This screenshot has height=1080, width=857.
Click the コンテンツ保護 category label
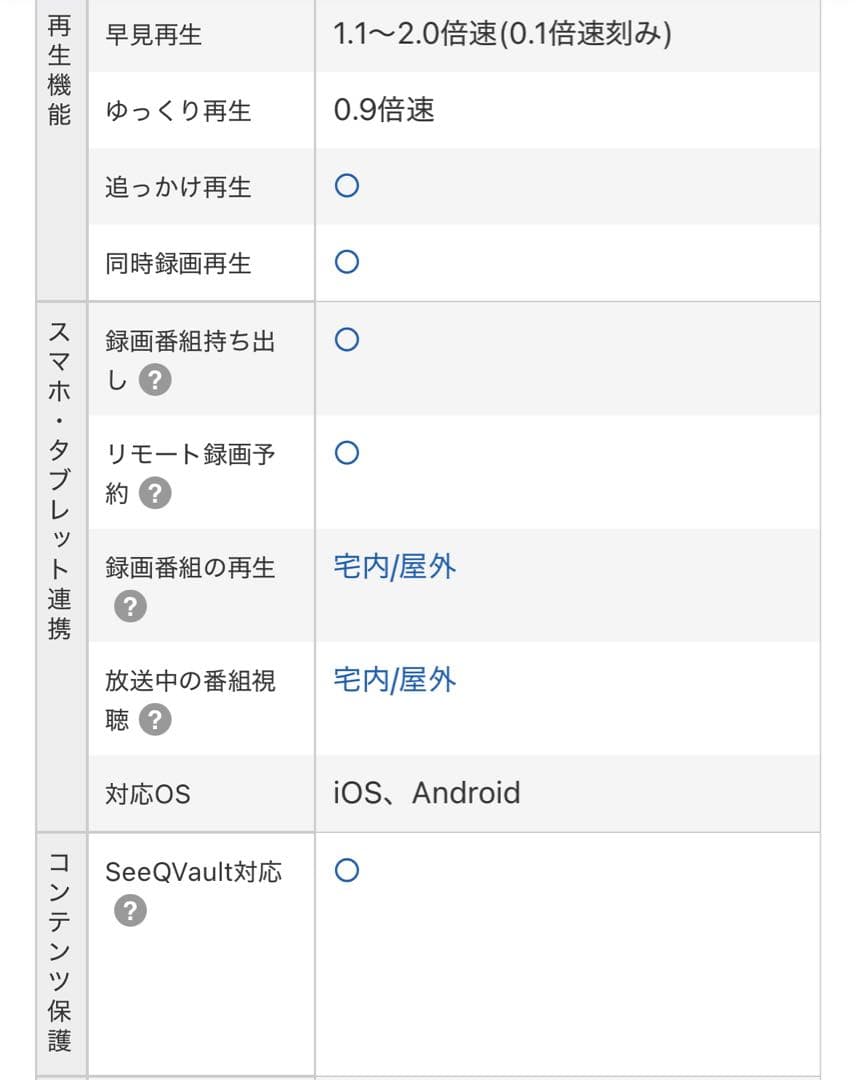pyautogui.click(x=60, y=950)
